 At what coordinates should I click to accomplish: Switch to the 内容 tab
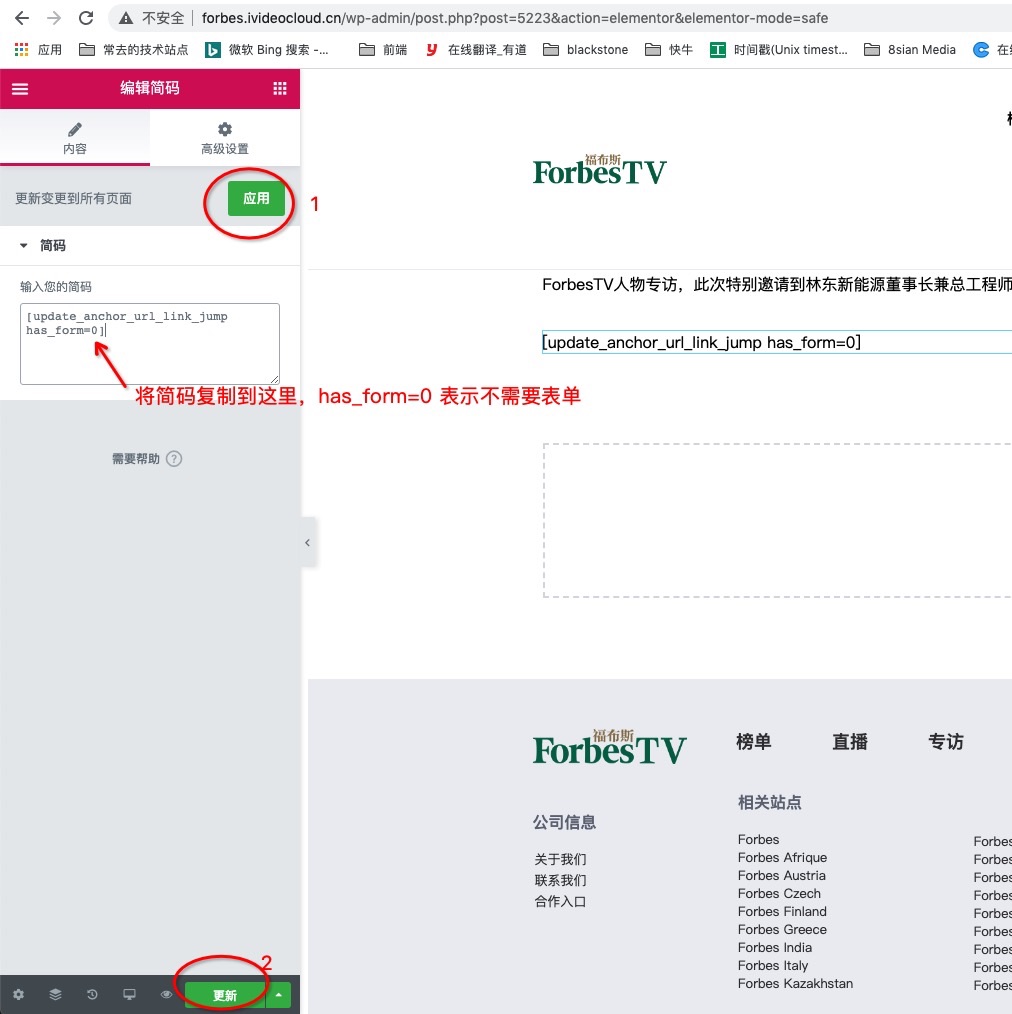[75, 138]
